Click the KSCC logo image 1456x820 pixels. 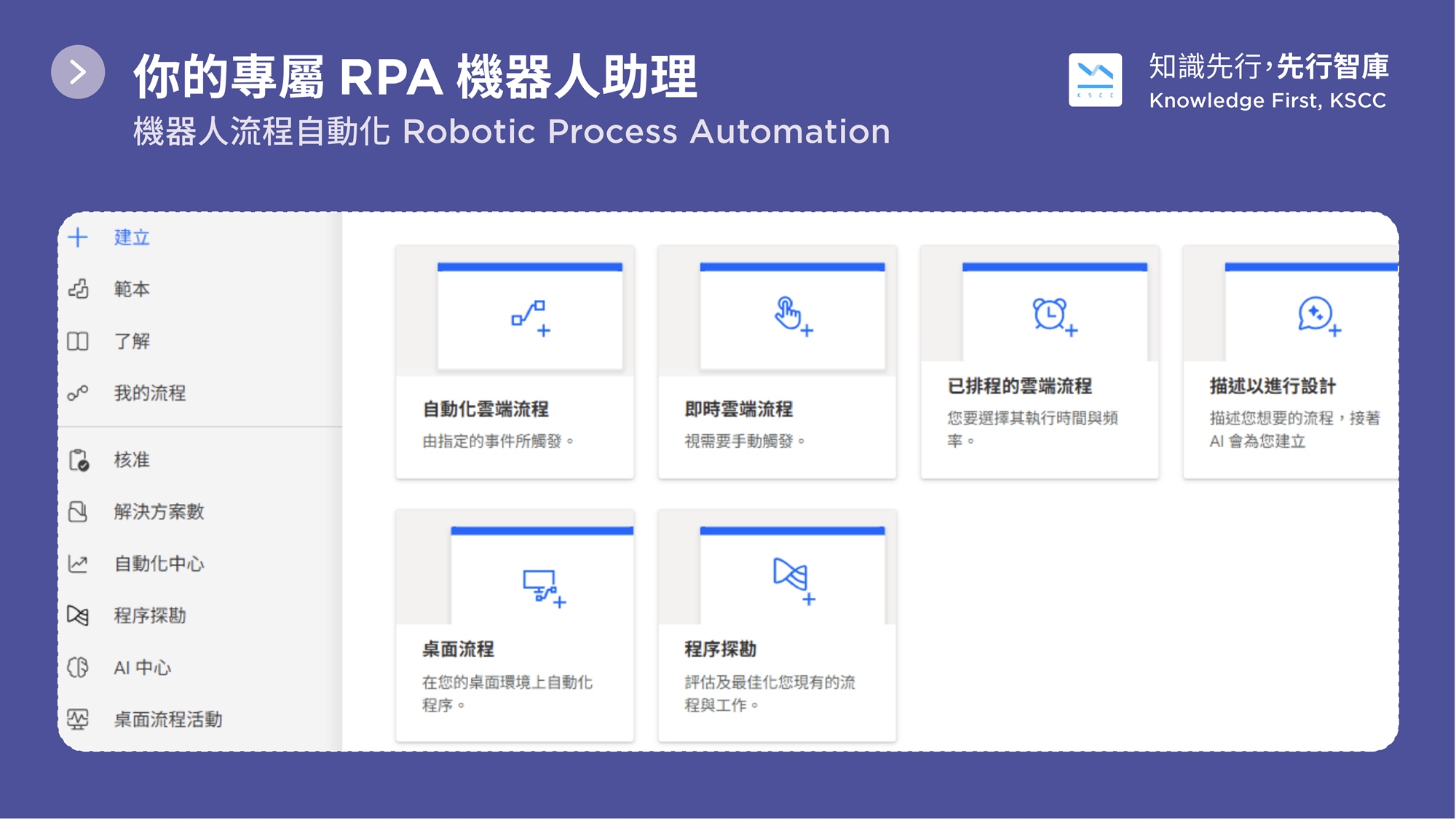1095,80
